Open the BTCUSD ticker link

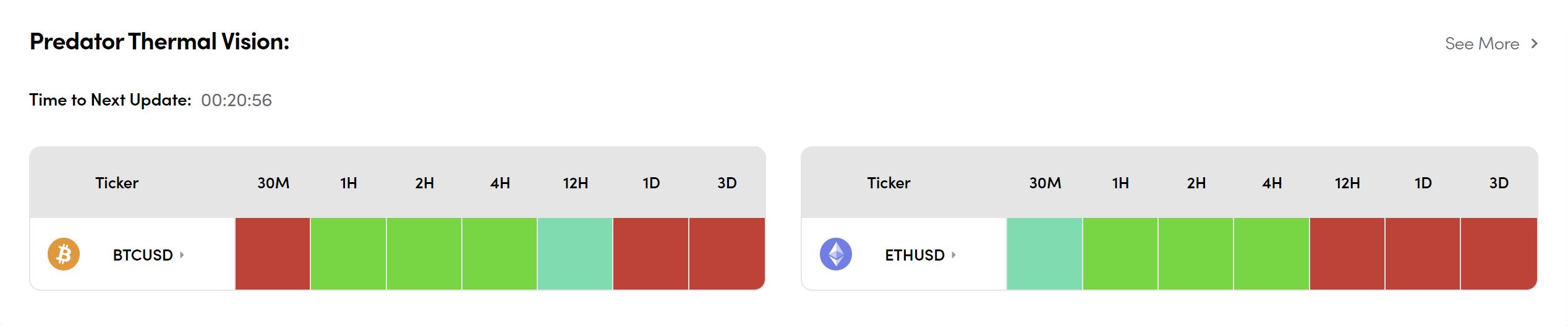[143, 255]
